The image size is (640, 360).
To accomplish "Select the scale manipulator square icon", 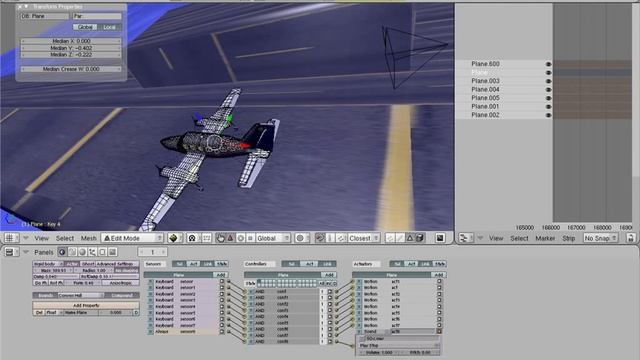I will tap(250, 238).
